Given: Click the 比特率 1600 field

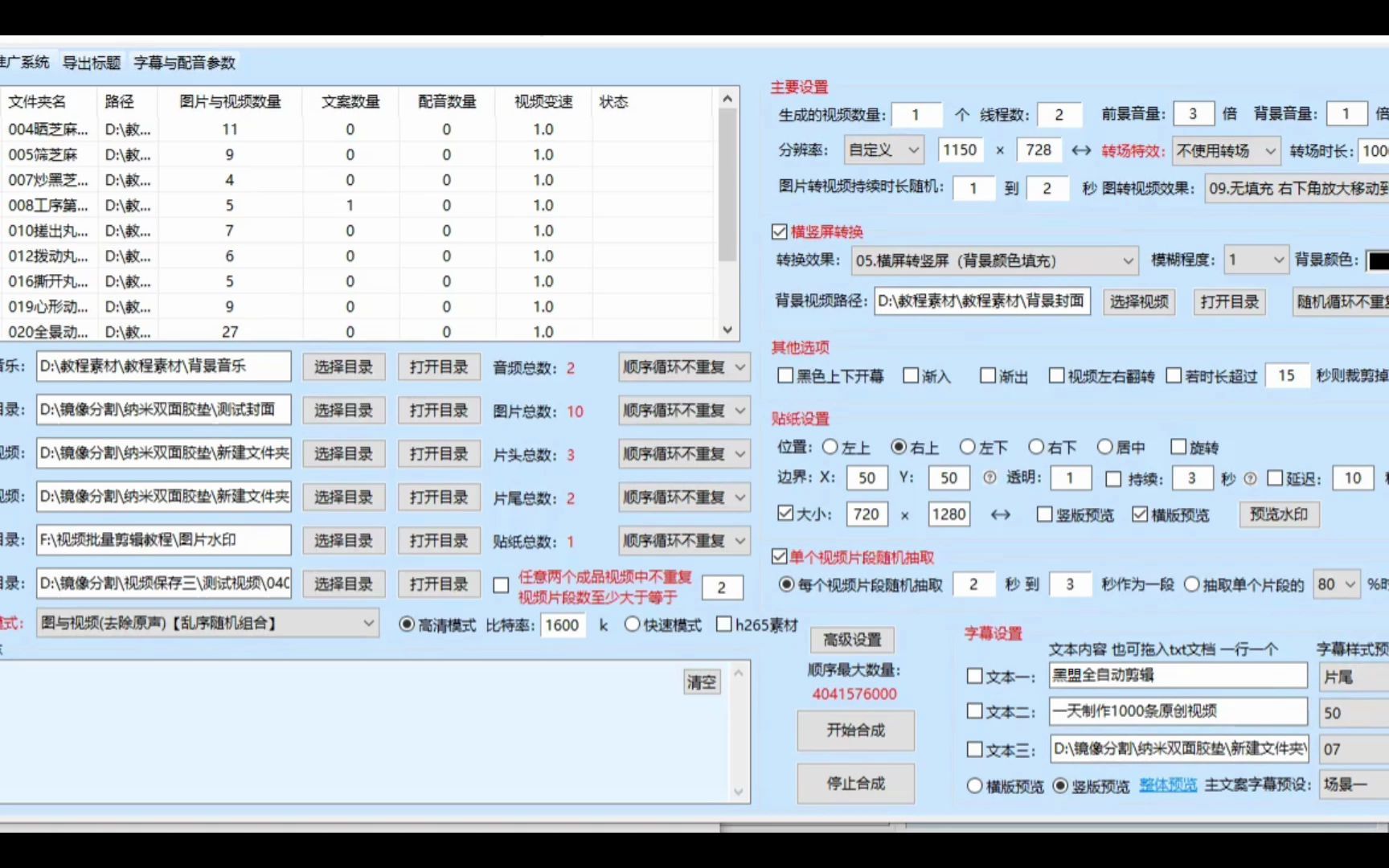Looking at the screenshot, I should tap(563, 624).
